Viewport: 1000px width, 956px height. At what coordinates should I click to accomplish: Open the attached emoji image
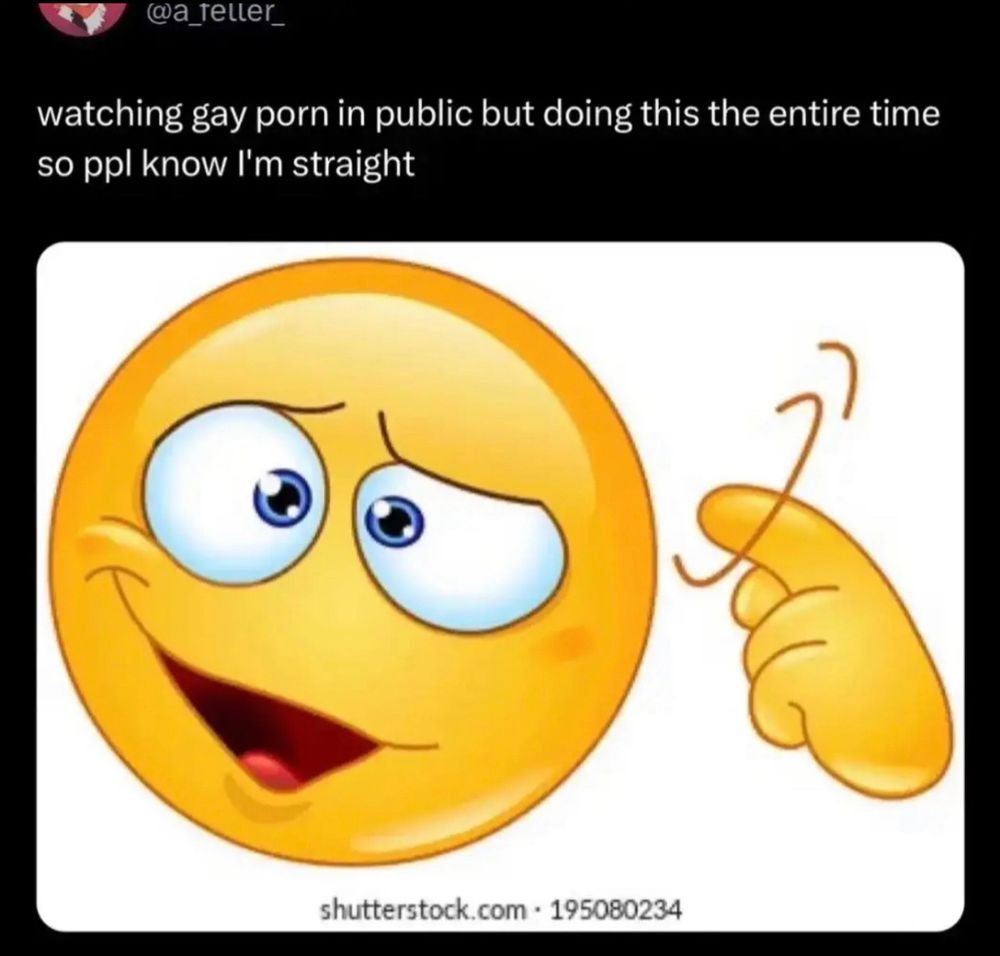[500, 586]
